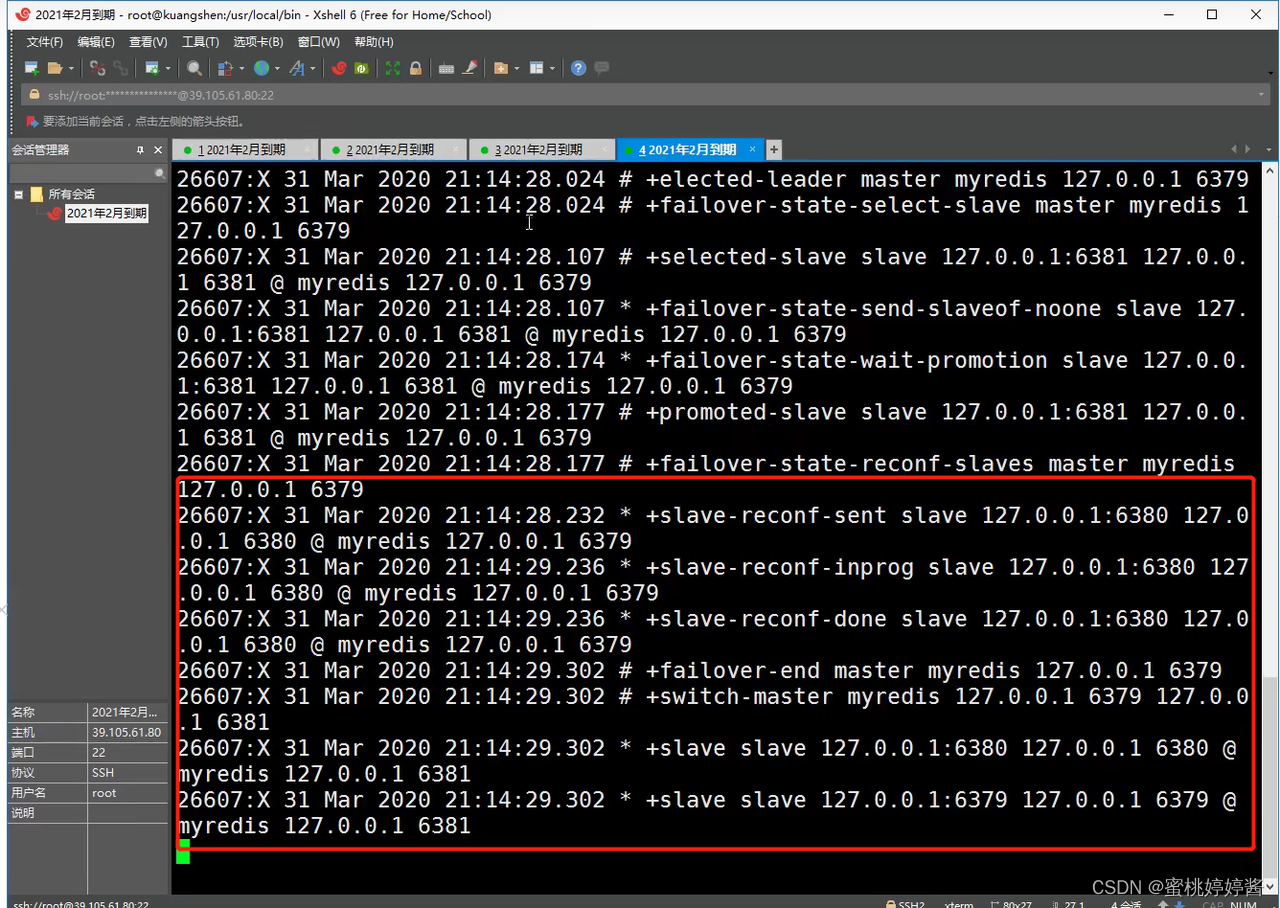Expand the layout arrangement dropdown arrow
Screen dimensions: 1280x908
[552, 68]
